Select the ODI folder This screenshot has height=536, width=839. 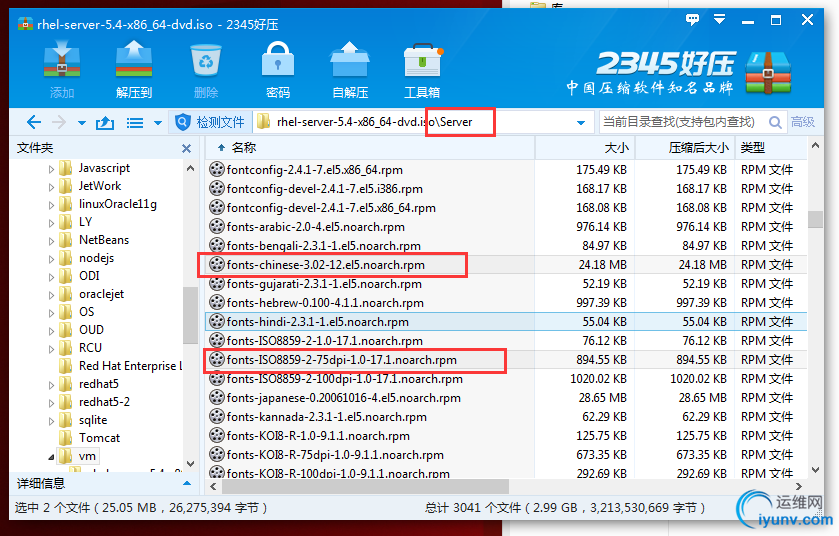pyautogui.click(x=89, y=275)
